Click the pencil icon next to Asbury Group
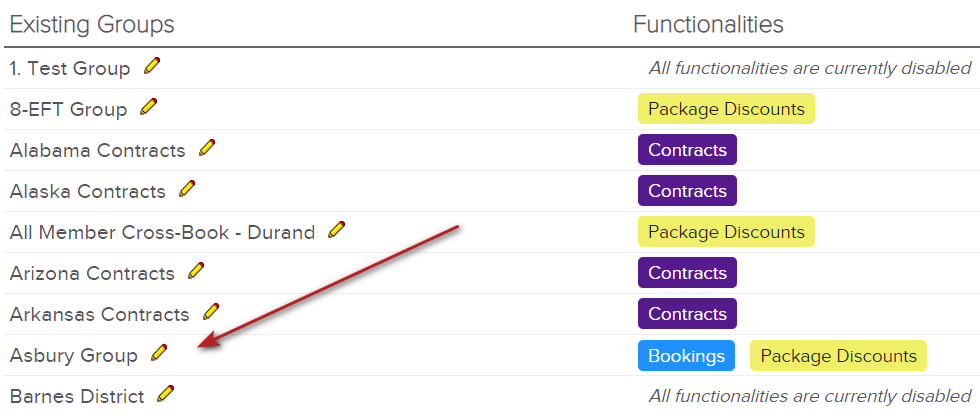This screenshot has height=416, width=980. click(x=159, y=353)
